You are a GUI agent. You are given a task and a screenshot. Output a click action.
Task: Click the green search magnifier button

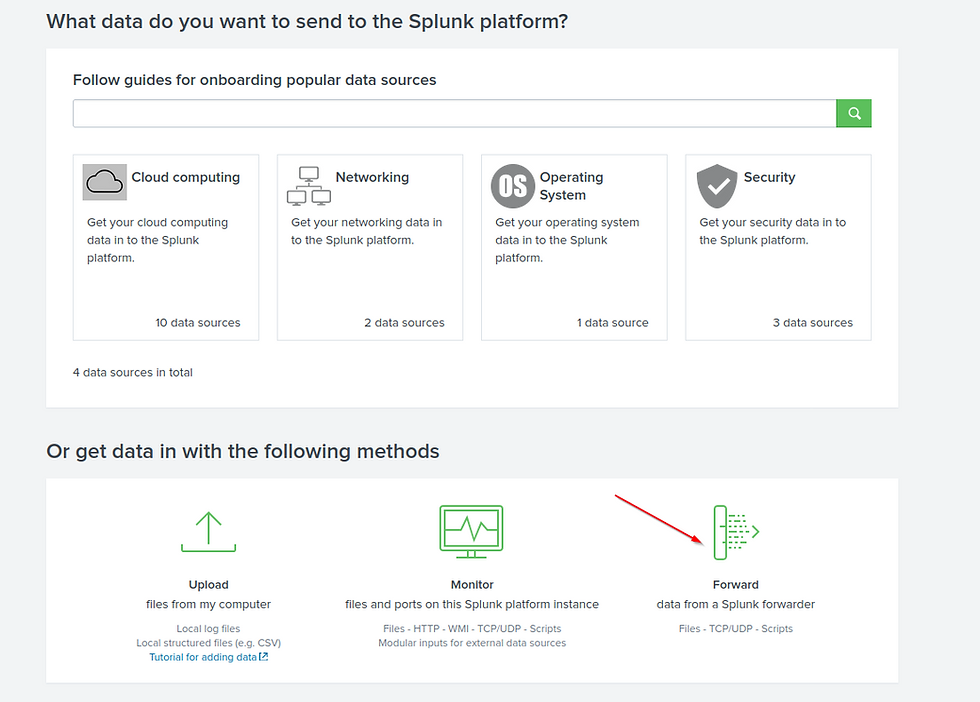(x=854, y=114)
